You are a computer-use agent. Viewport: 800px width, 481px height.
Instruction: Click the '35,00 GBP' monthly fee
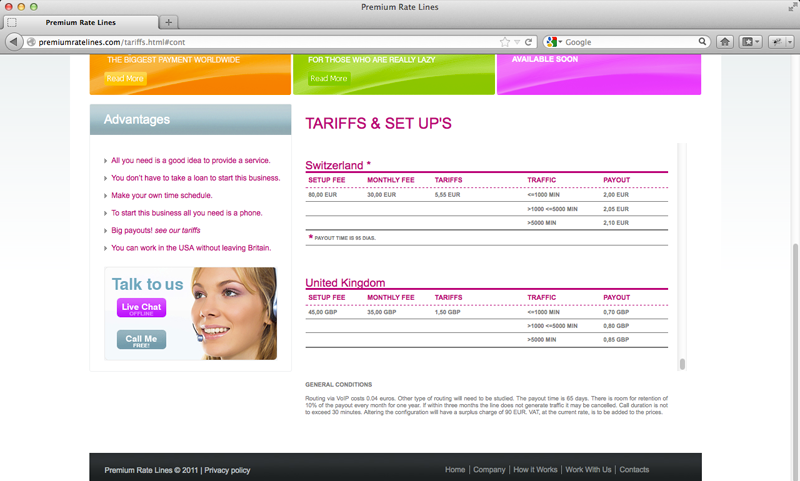click(382, 312)
